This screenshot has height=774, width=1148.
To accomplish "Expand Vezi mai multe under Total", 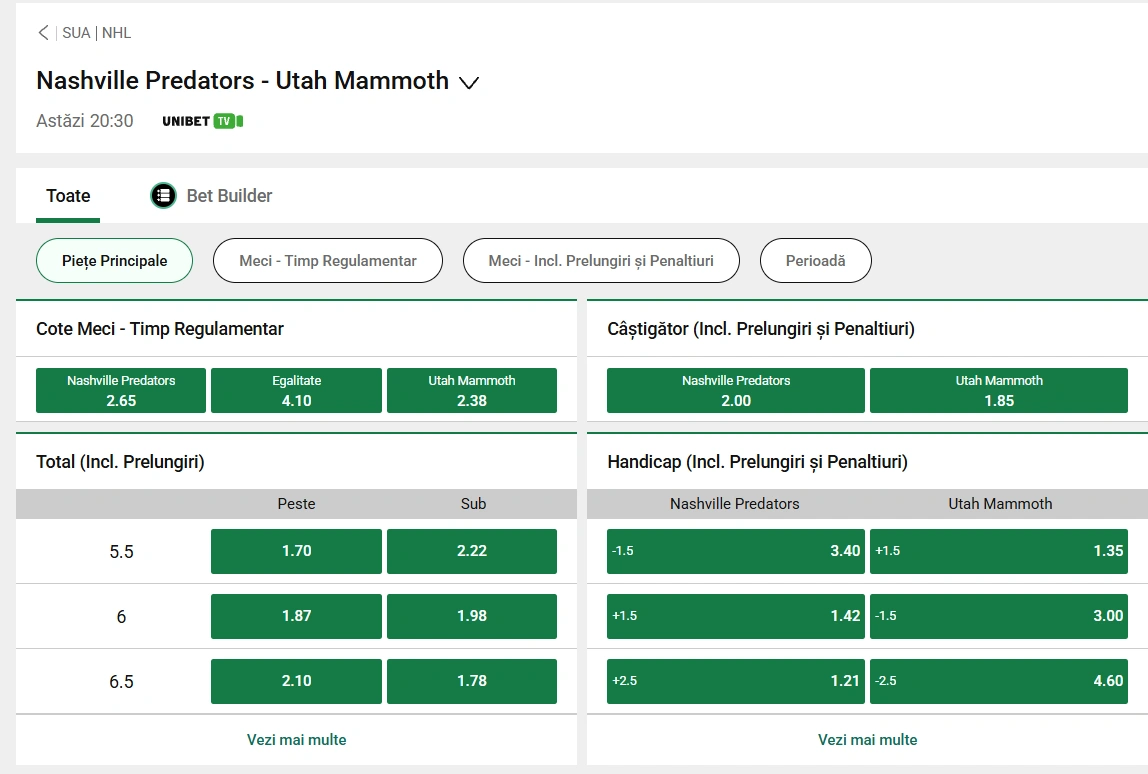I will (296, 740).
